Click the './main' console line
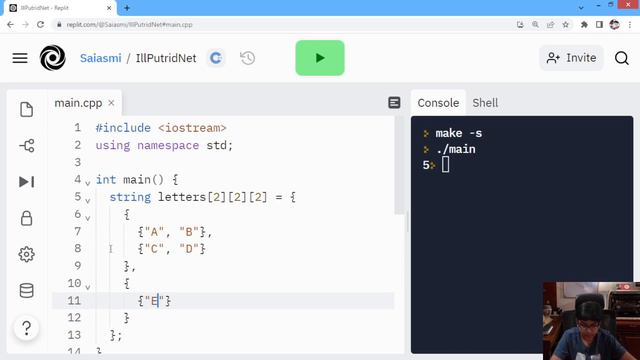 (456, 149)
